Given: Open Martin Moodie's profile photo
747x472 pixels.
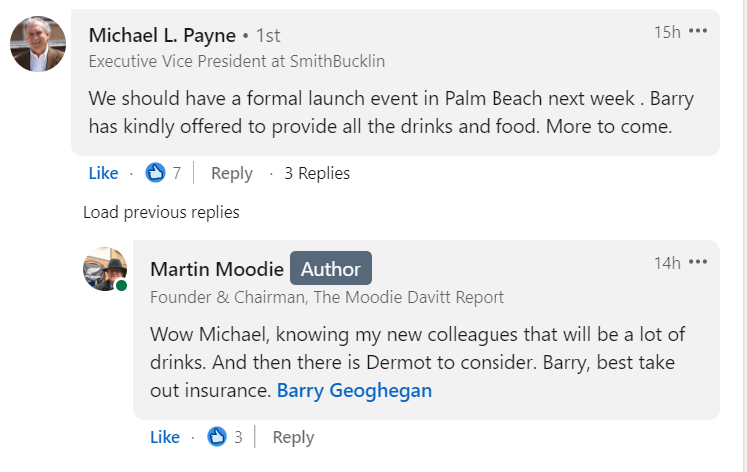Looking at the screenshot, I should (x=105, y=269).
